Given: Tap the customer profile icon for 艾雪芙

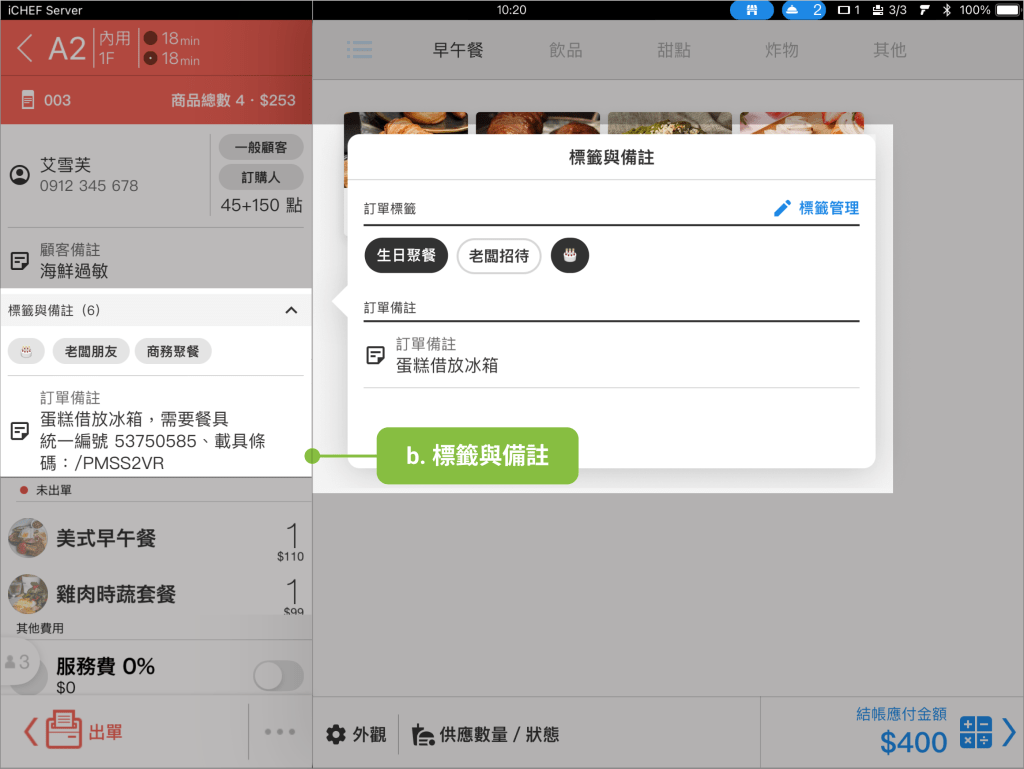Looking at the screenshot, I should click(19, 175).
